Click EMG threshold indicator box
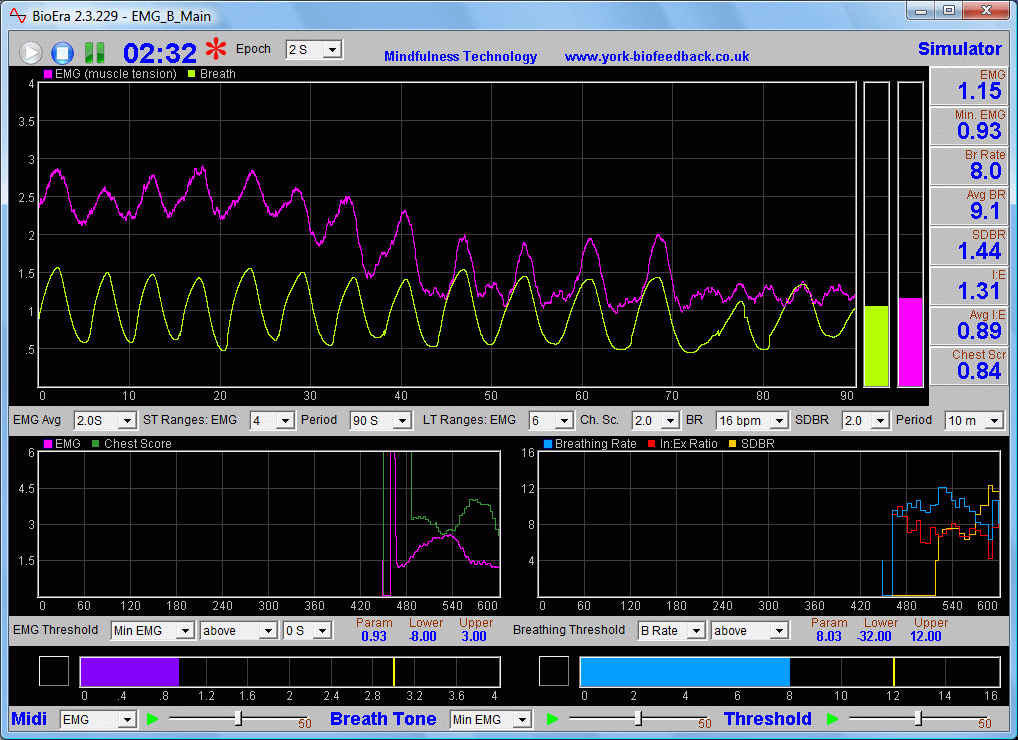This screenshot has width=1018, height=740. click(54, 671)
